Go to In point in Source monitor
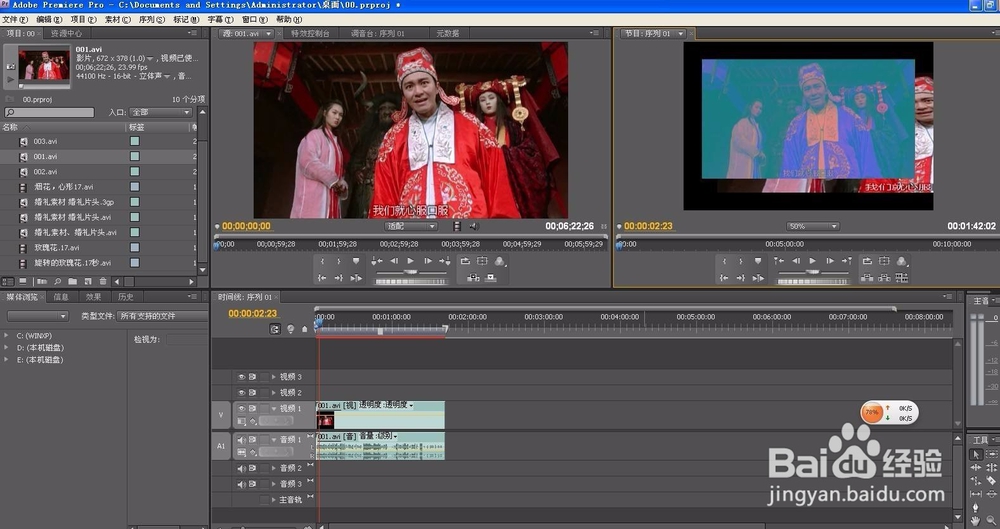The height and width of the screenshot is (529, 1000). coord(323,278)
